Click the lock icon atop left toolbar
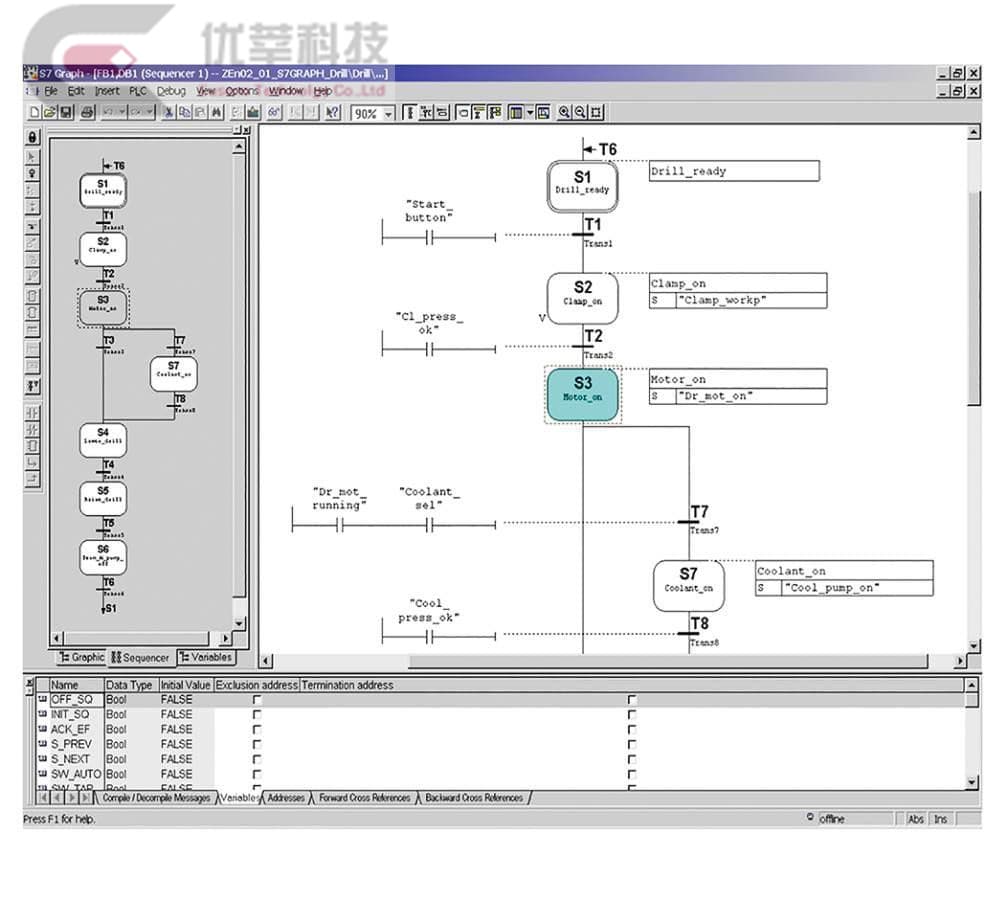The height and width of the screenshot is (900, 1008). (33, 137)
